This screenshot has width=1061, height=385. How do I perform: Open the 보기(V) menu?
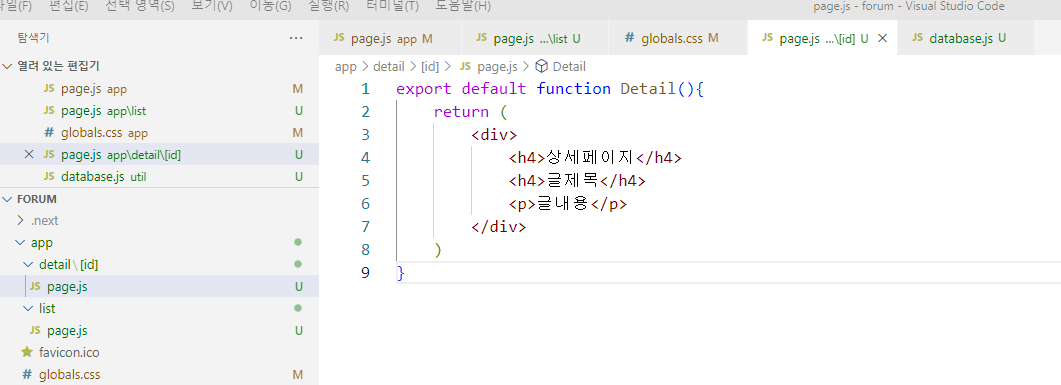pyautogui.click(x=212, y=6)
